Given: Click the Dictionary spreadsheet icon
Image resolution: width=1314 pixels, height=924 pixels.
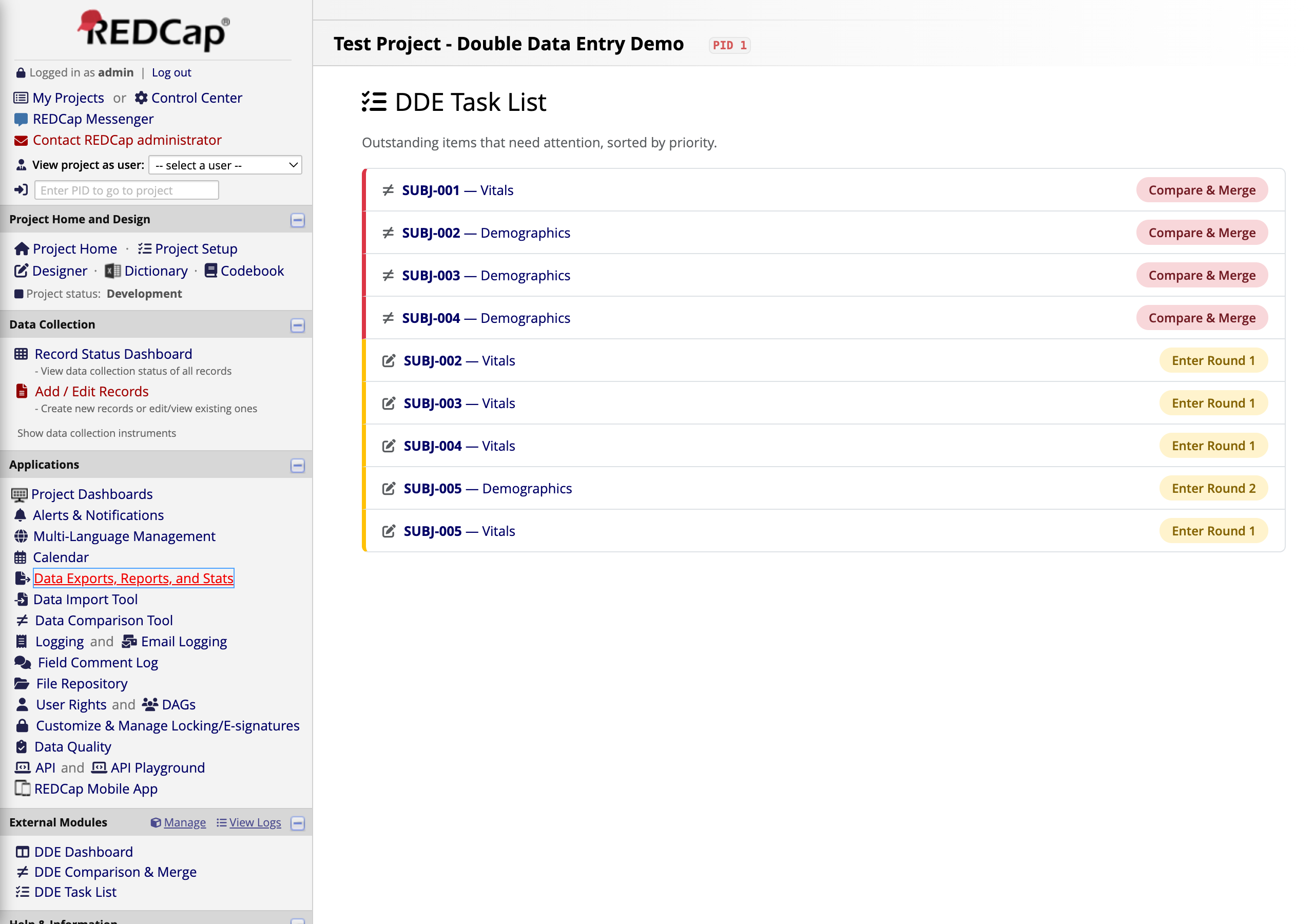Looking at the screenshot, I should coord(113,271).
